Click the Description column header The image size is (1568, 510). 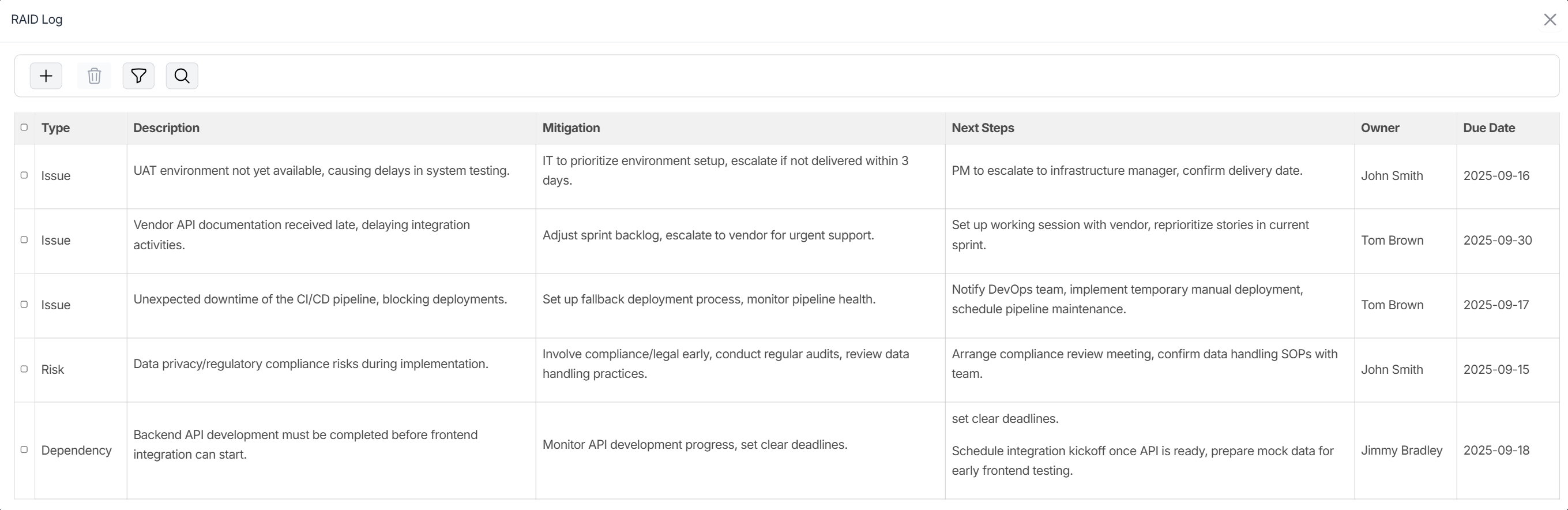tap(166, 128)
